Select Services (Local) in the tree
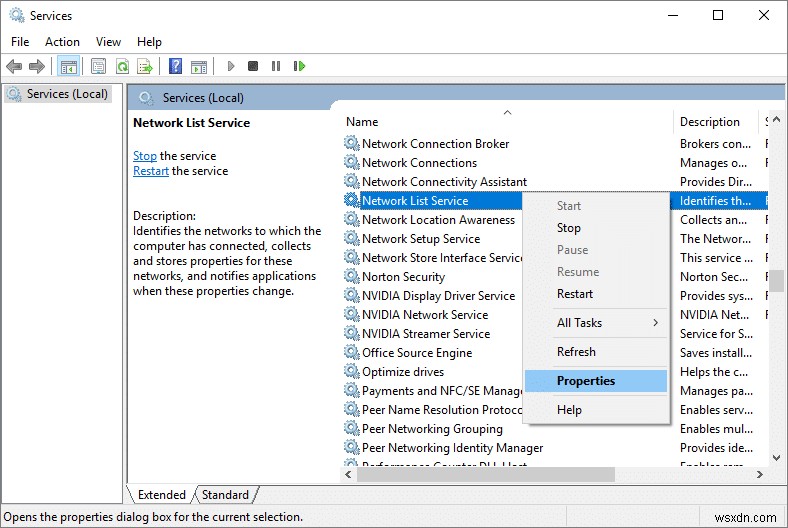 61,94
